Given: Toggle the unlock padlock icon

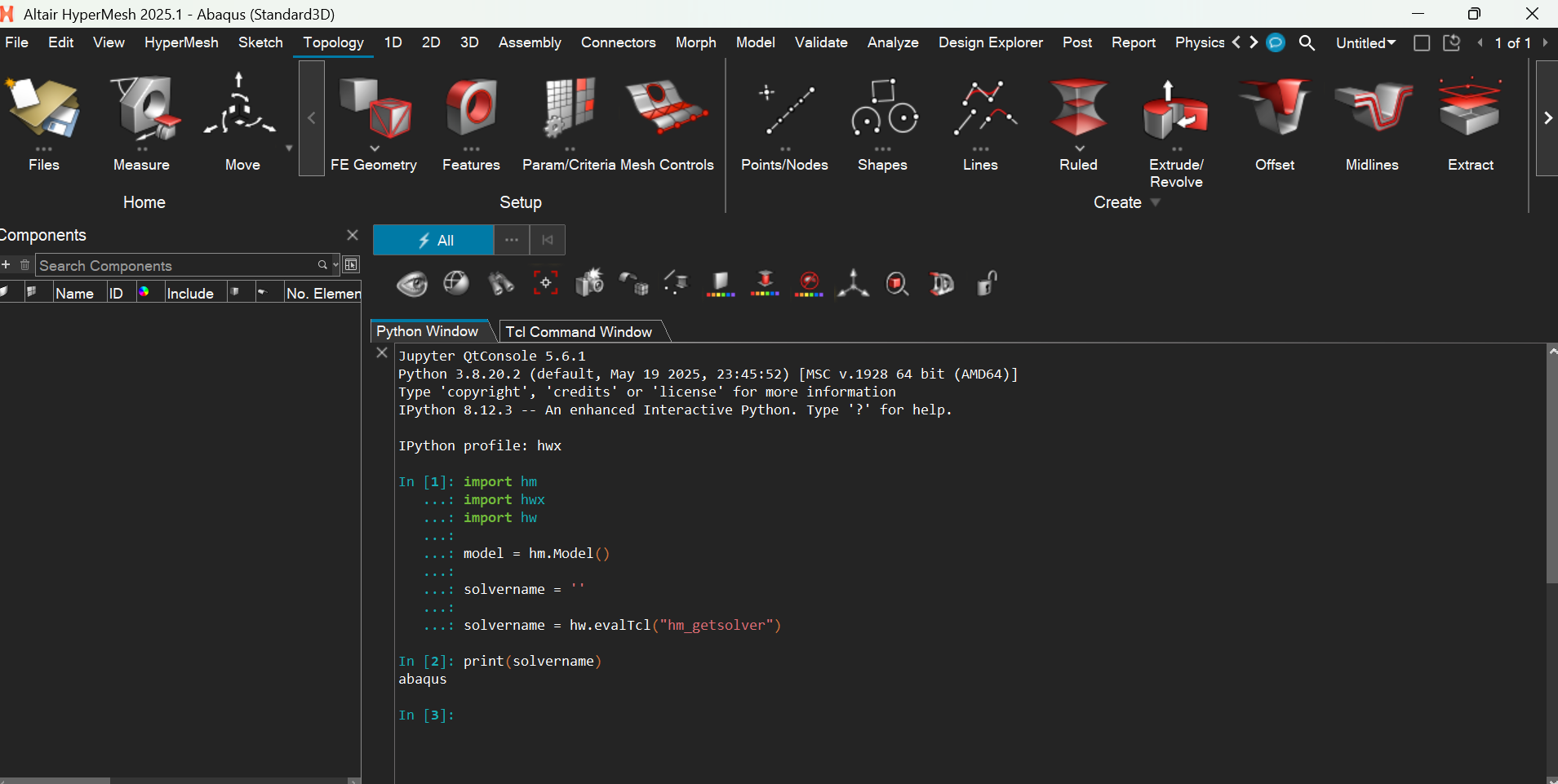Looking at the screenshot, I should tap(987, 283).
